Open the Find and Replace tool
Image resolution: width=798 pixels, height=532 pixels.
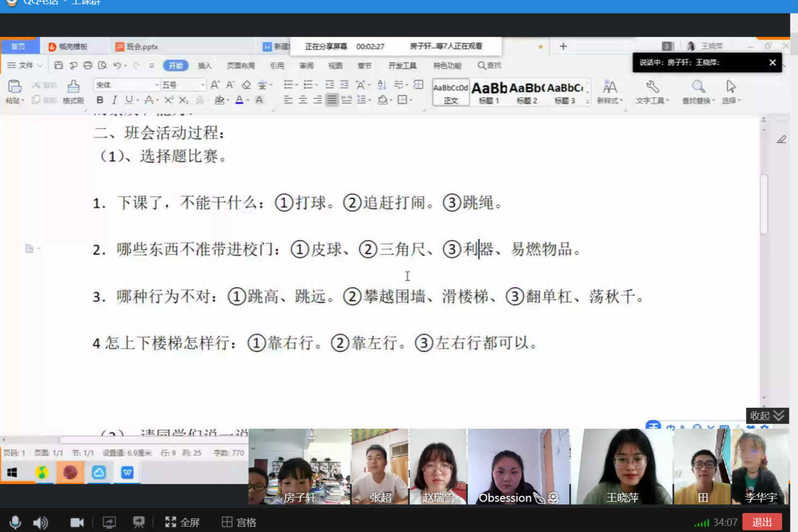tap(698, 92)
